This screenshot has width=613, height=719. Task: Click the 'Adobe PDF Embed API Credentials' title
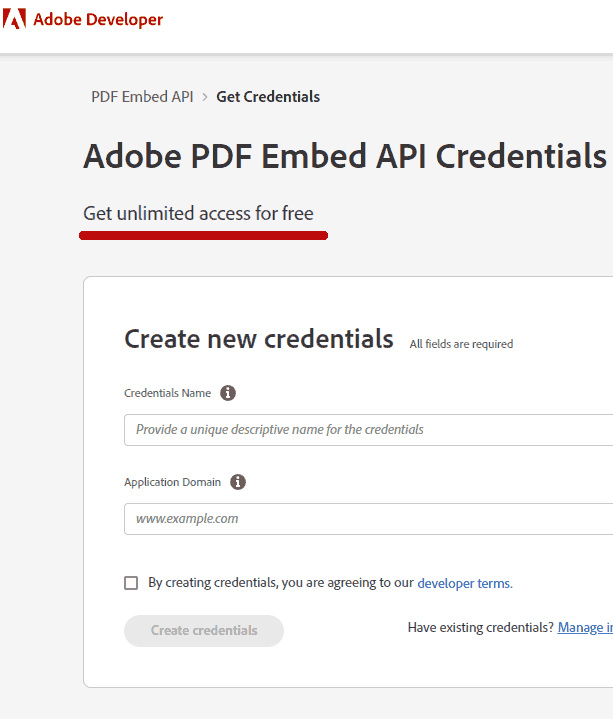pyautogui.click(x=345, y=156)
